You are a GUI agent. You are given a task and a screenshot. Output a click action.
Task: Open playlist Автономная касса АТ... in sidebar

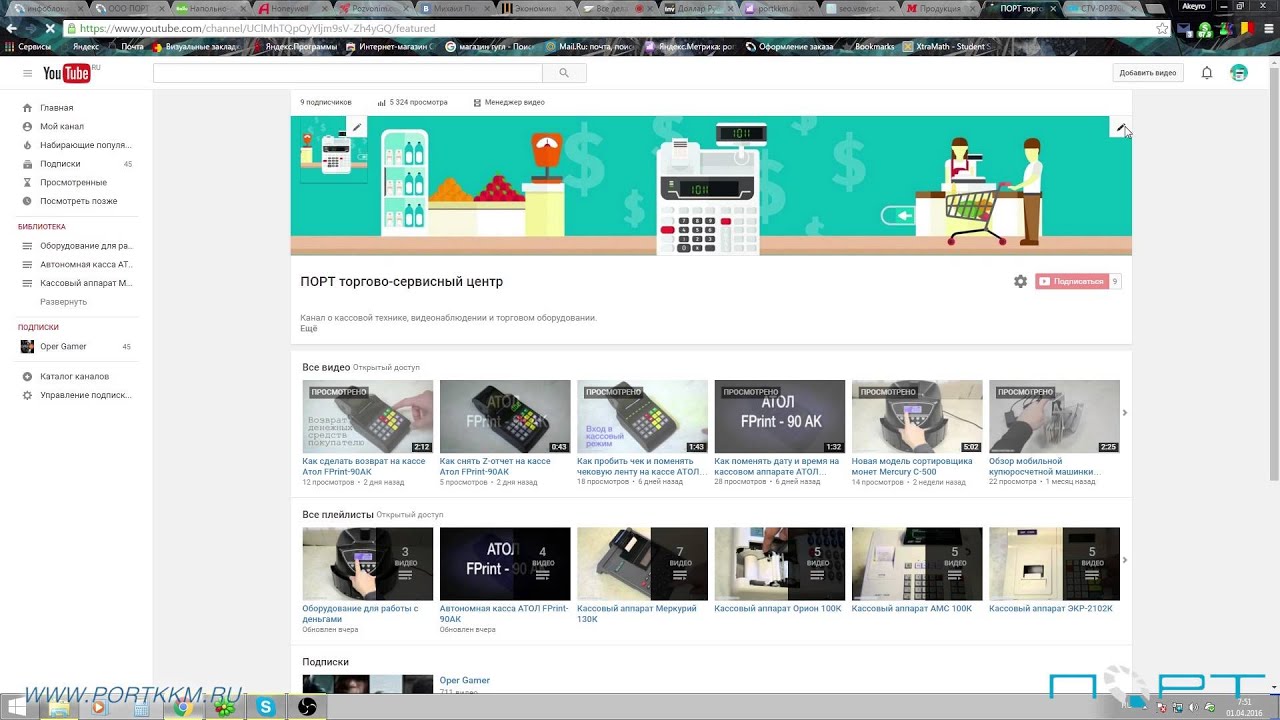[x=86, y=265]
